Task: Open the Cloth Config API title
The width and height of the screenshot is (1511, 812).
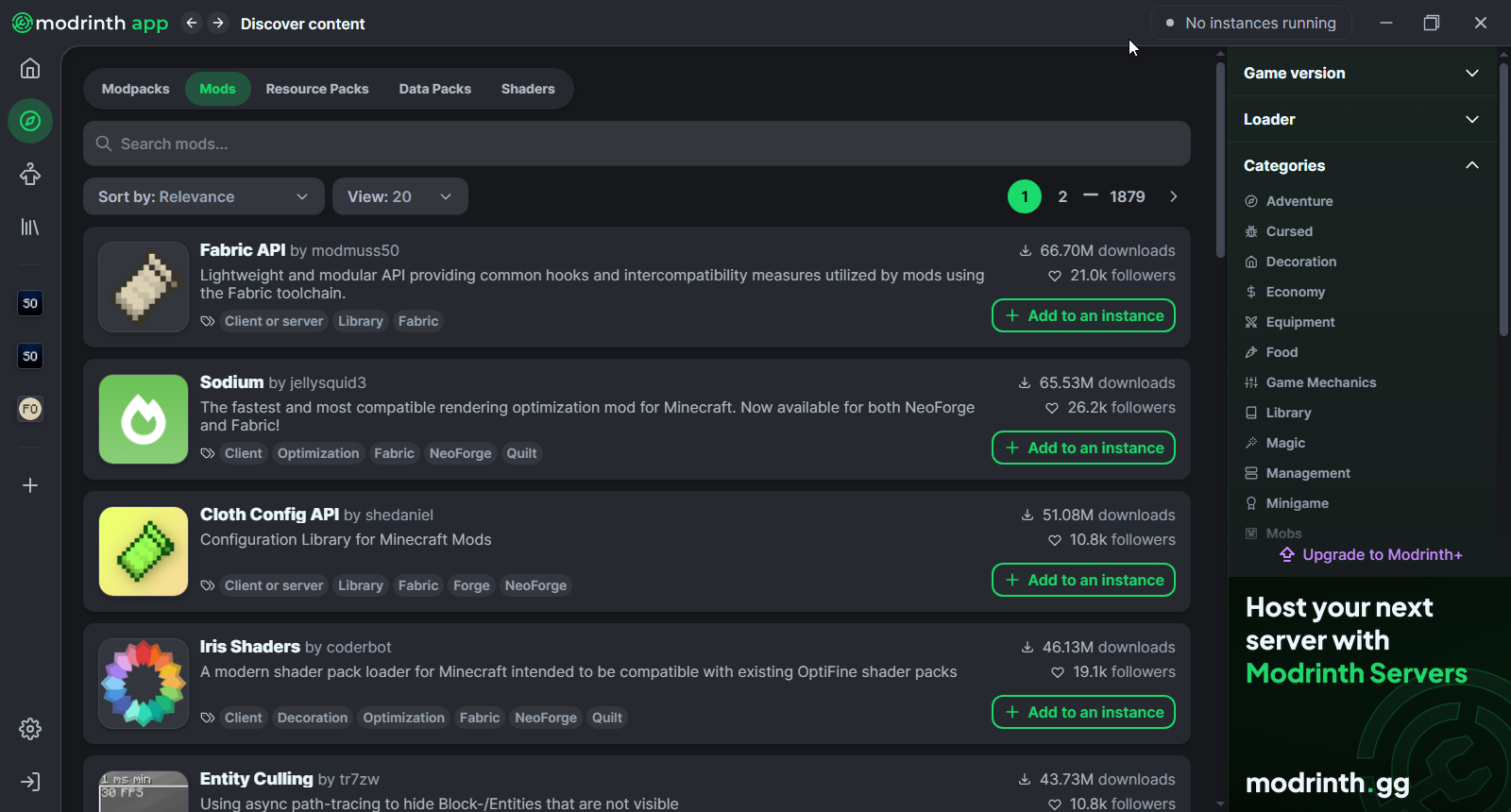Action: [269, 515]
